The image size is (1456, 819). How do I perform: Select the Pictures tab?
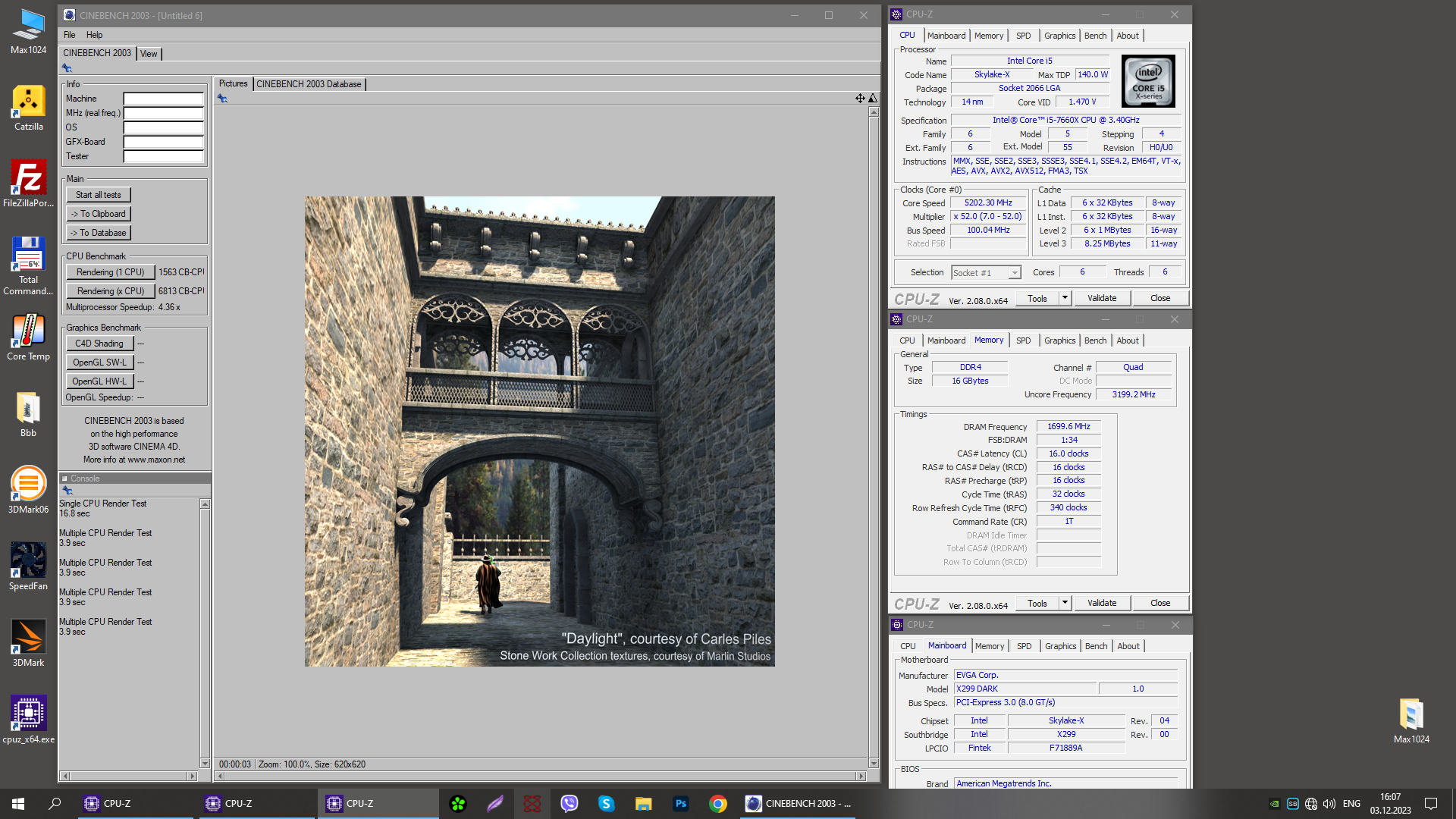point(233,83)
